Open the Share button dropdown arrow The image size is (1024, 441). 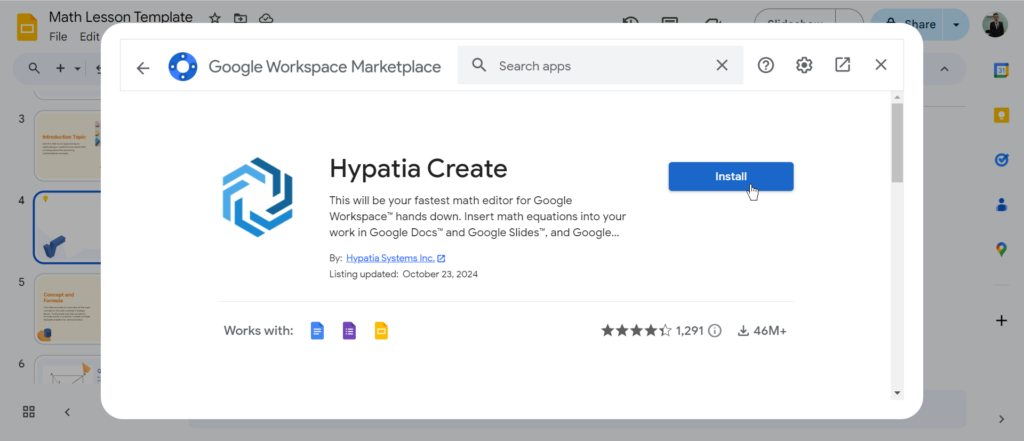[x=956, y=24]
